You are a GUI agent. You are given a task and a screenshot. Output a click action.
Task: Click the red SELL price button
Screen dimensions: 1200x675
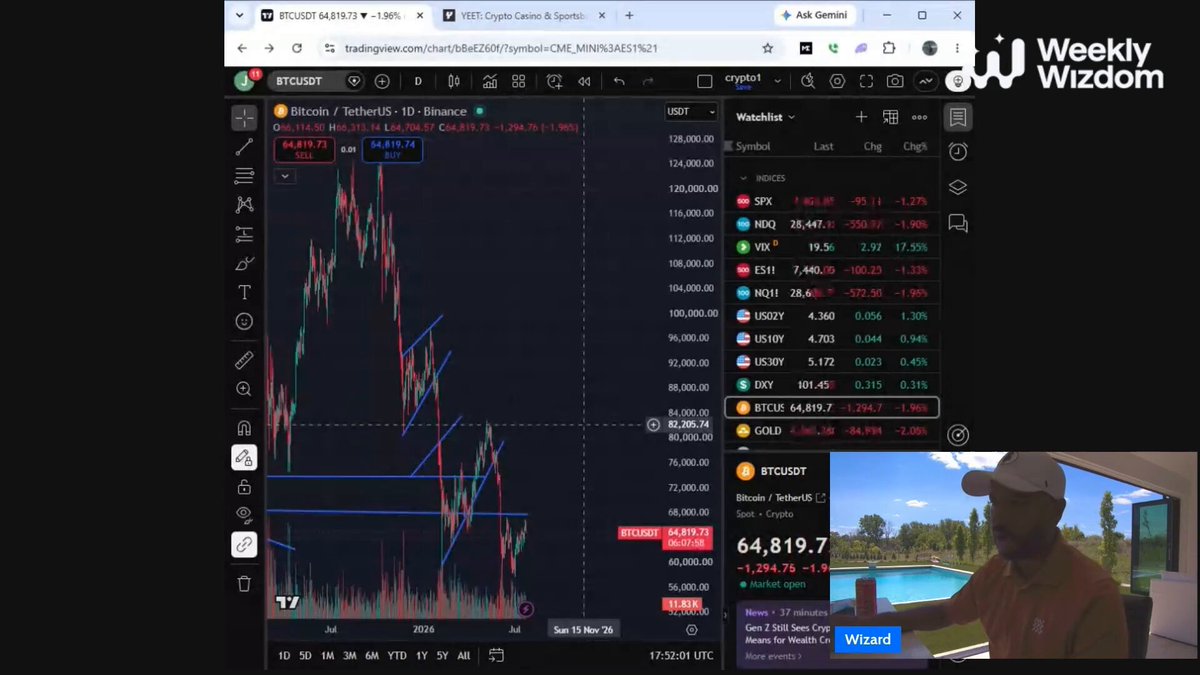[x=304, y=149]
